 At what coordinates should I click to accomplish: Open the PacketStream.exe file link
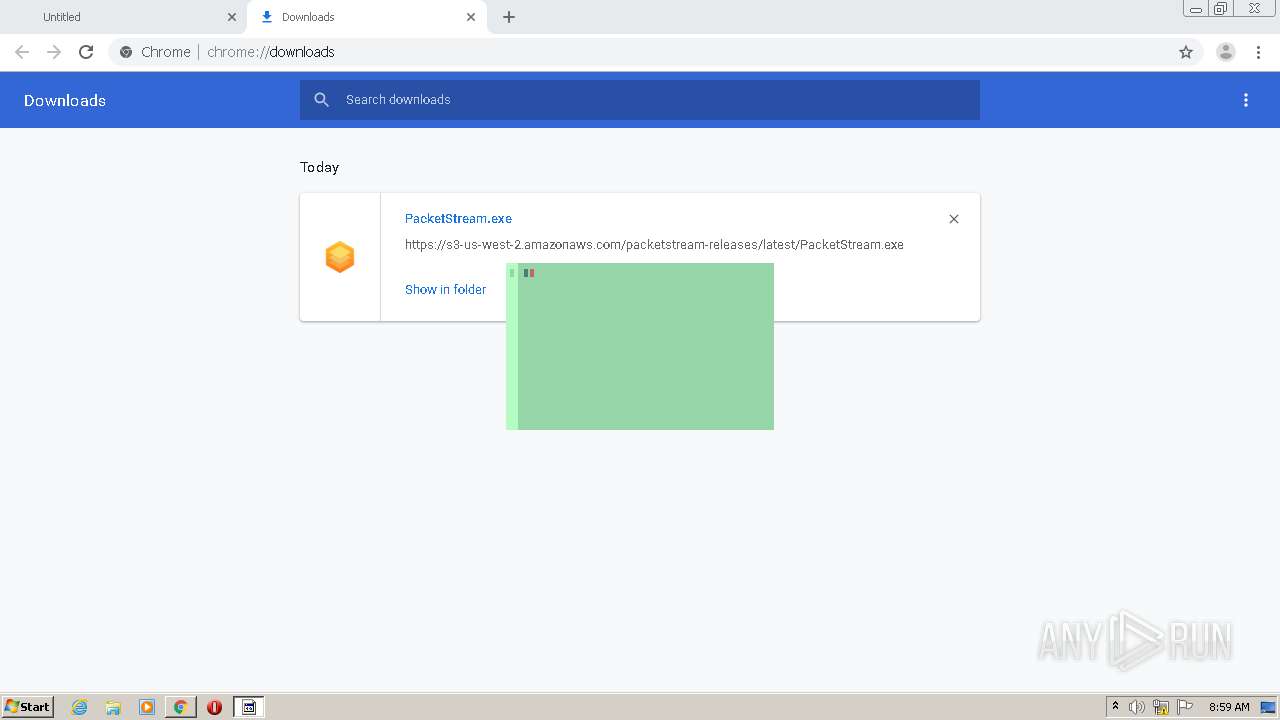[x=458, y=219]
